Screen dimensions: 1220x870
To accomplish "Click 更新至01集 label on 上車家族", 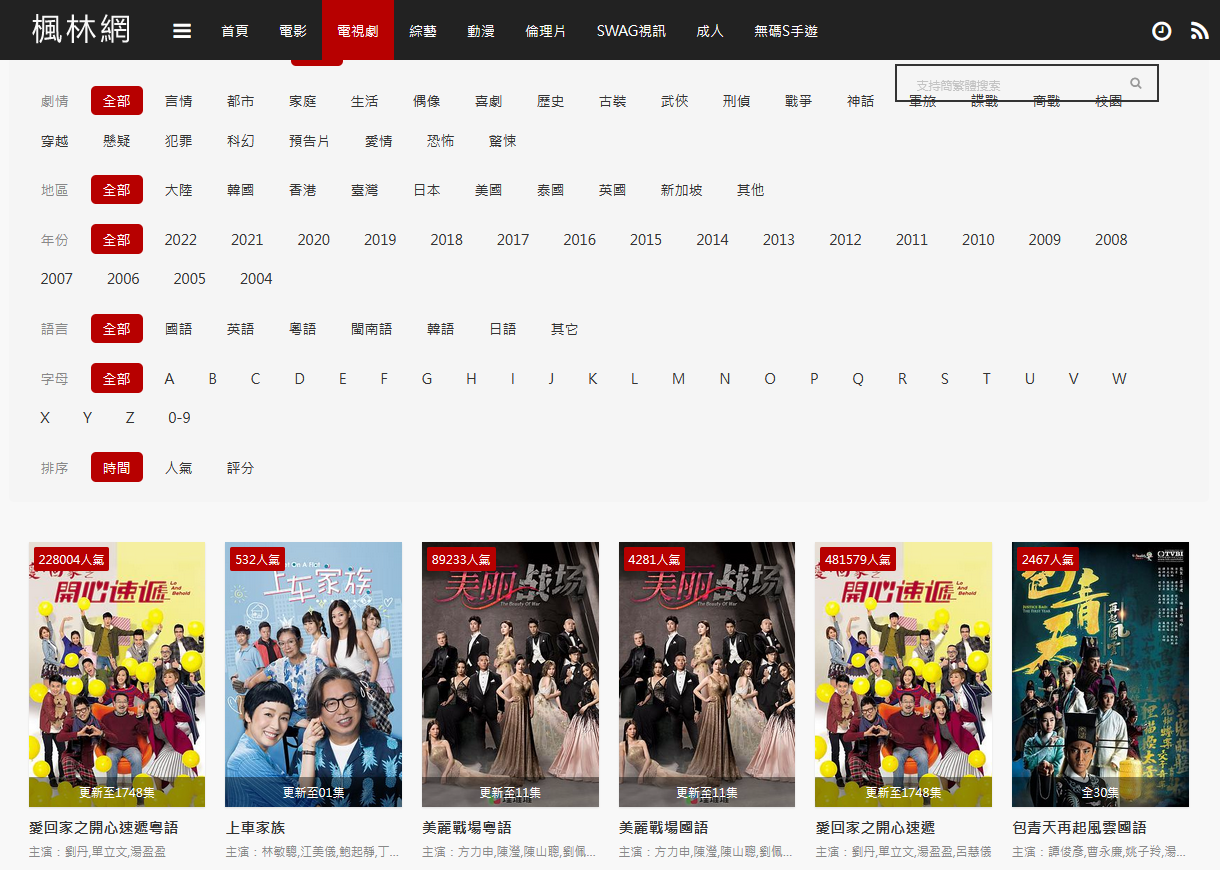I will [x=313, y=792].
